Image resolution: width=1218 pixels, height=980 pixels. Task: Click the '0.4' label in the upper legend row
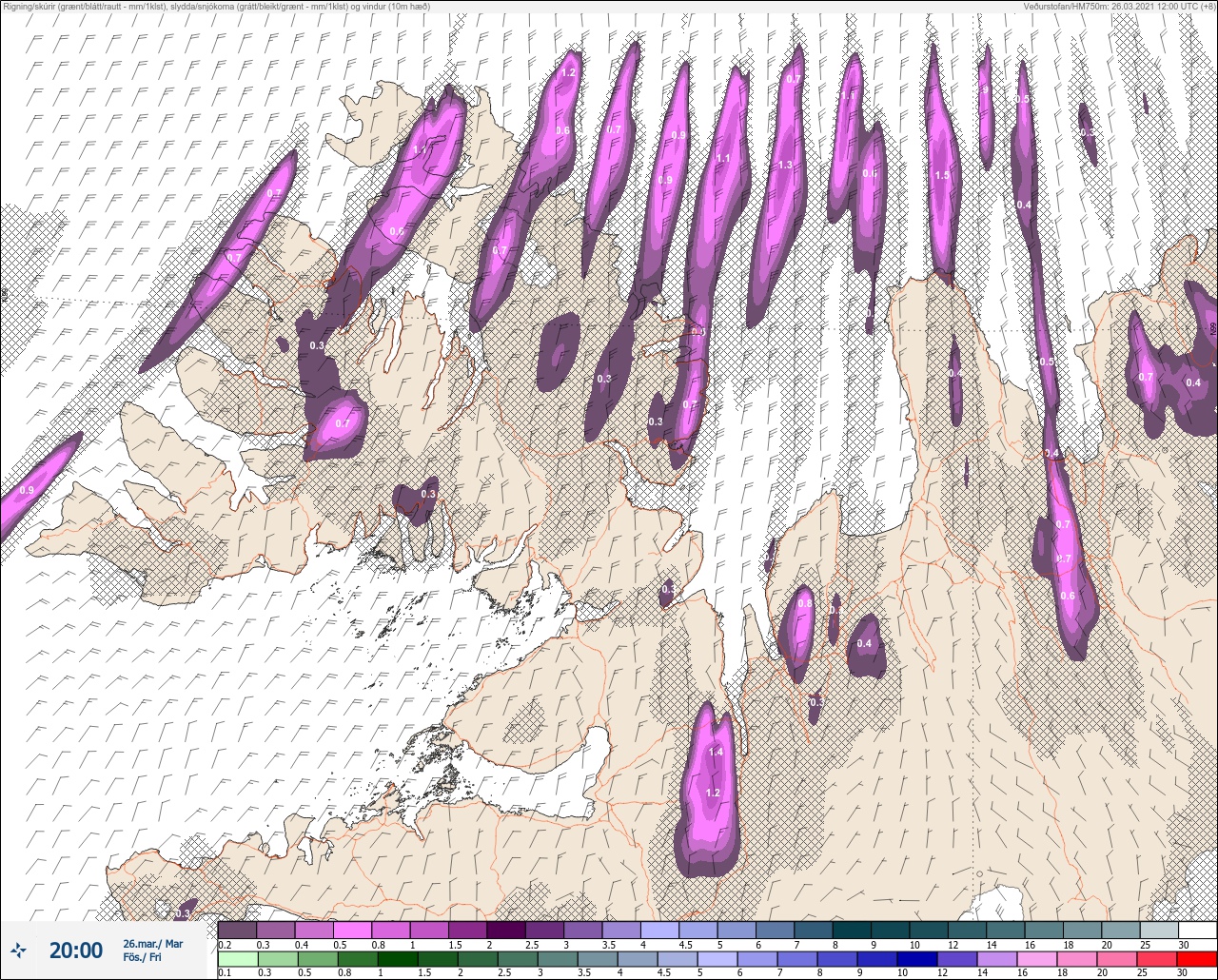point(302,945)
